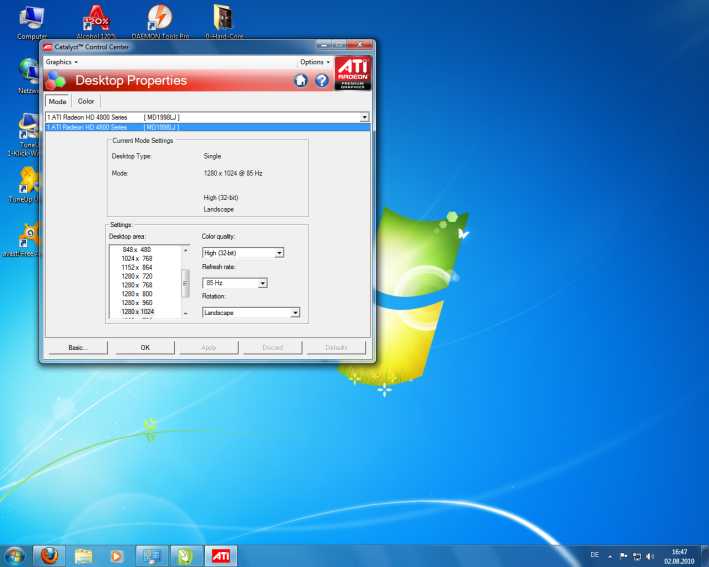The height and width of the screenshot is (567, 709).
Task: Click the desktop area scrollbar thumb
Action: 185,284
